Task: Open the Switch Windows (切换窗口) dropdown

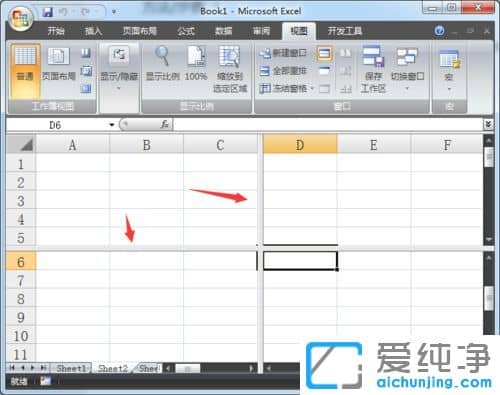Action: coord(407,69)
